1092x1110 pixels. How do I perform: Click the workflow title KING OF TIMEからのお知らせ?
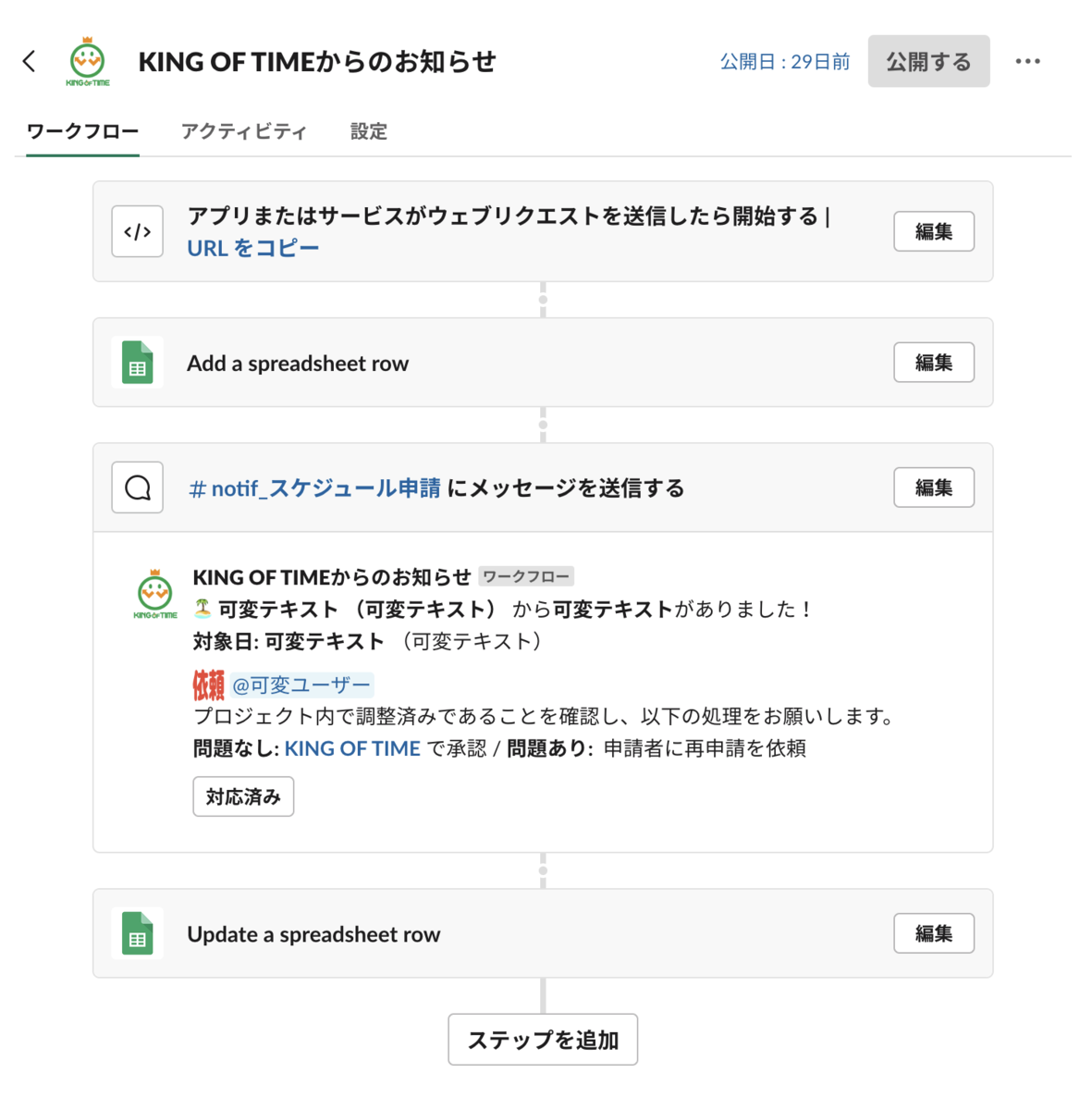coord(317,62)
